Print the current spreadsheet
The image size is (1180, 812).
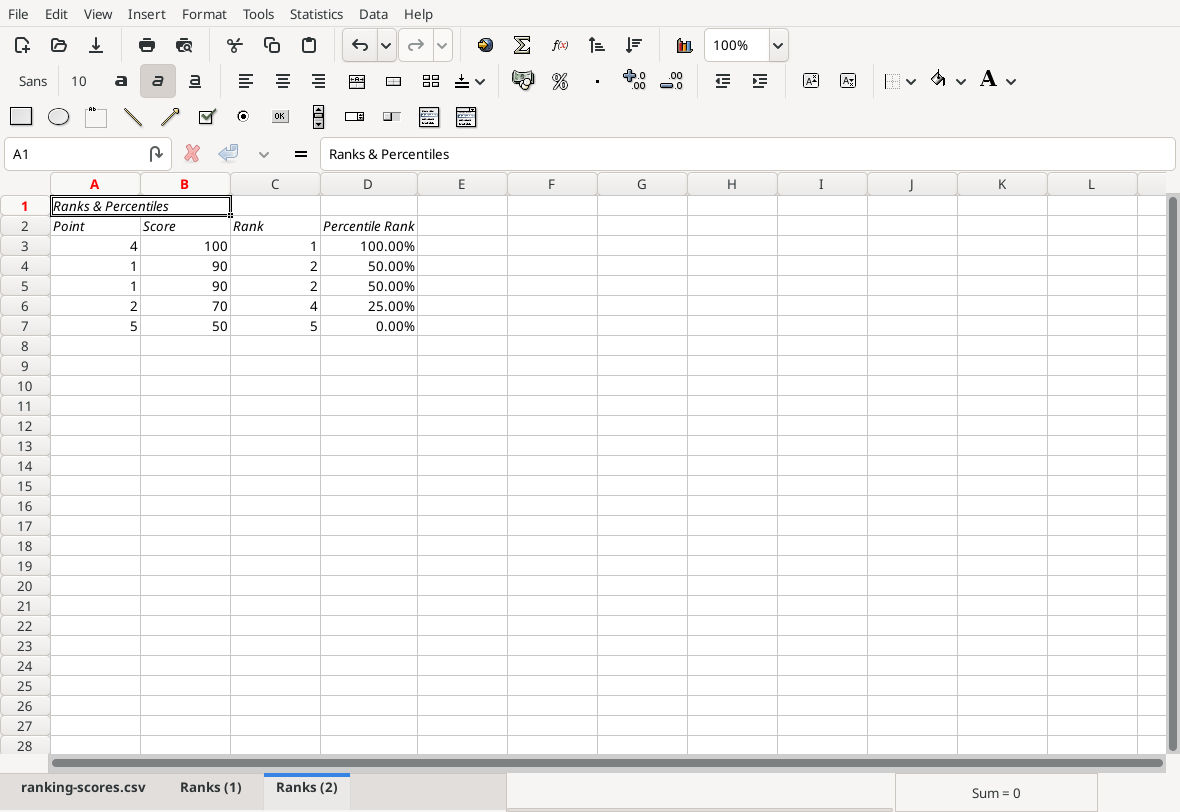pyautogui.click(x=147, y=45)
